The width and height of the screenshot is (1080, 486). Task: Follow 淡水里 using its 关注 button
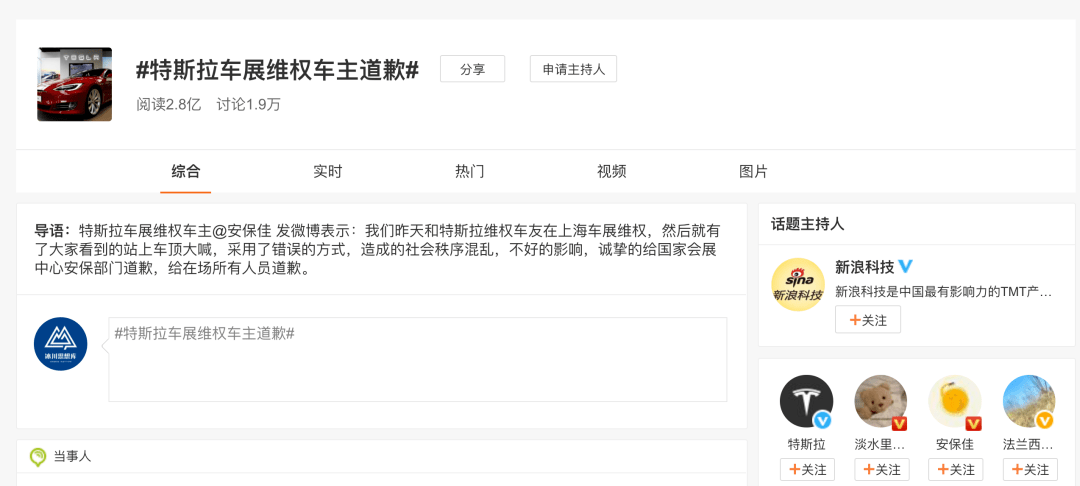tap(882, 469)
